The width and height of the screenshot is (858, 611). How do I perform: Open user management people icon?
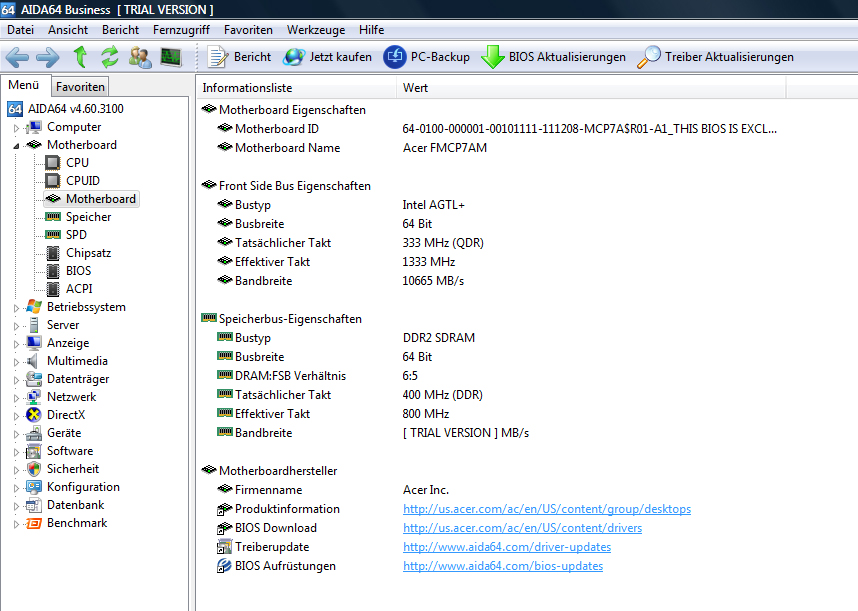coord(141,57)
